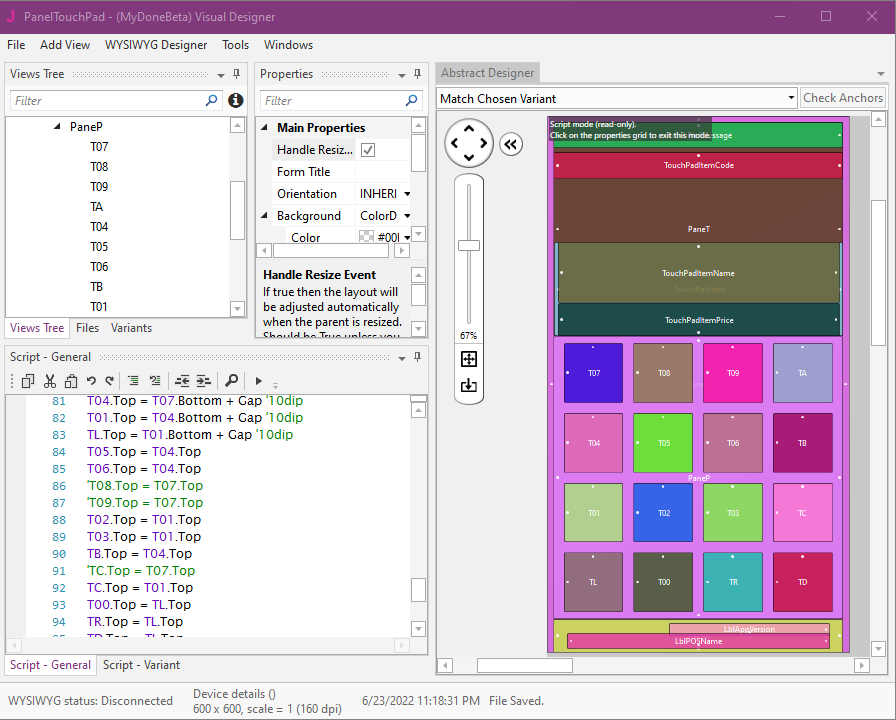This screenshot has width=896, height=720.
Task: Run the script with the play icon
Action: click(x=258, y=381)
